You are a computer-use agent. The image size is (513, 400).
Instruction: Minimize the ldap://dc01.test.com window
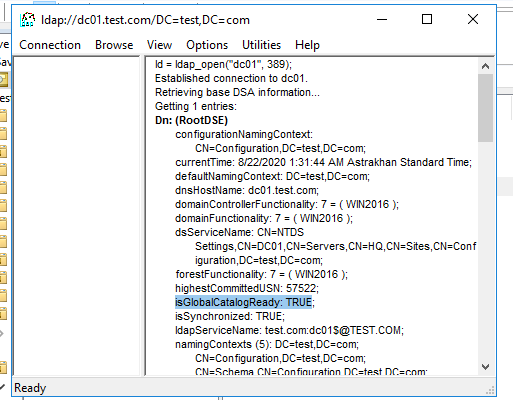point(382,19)
